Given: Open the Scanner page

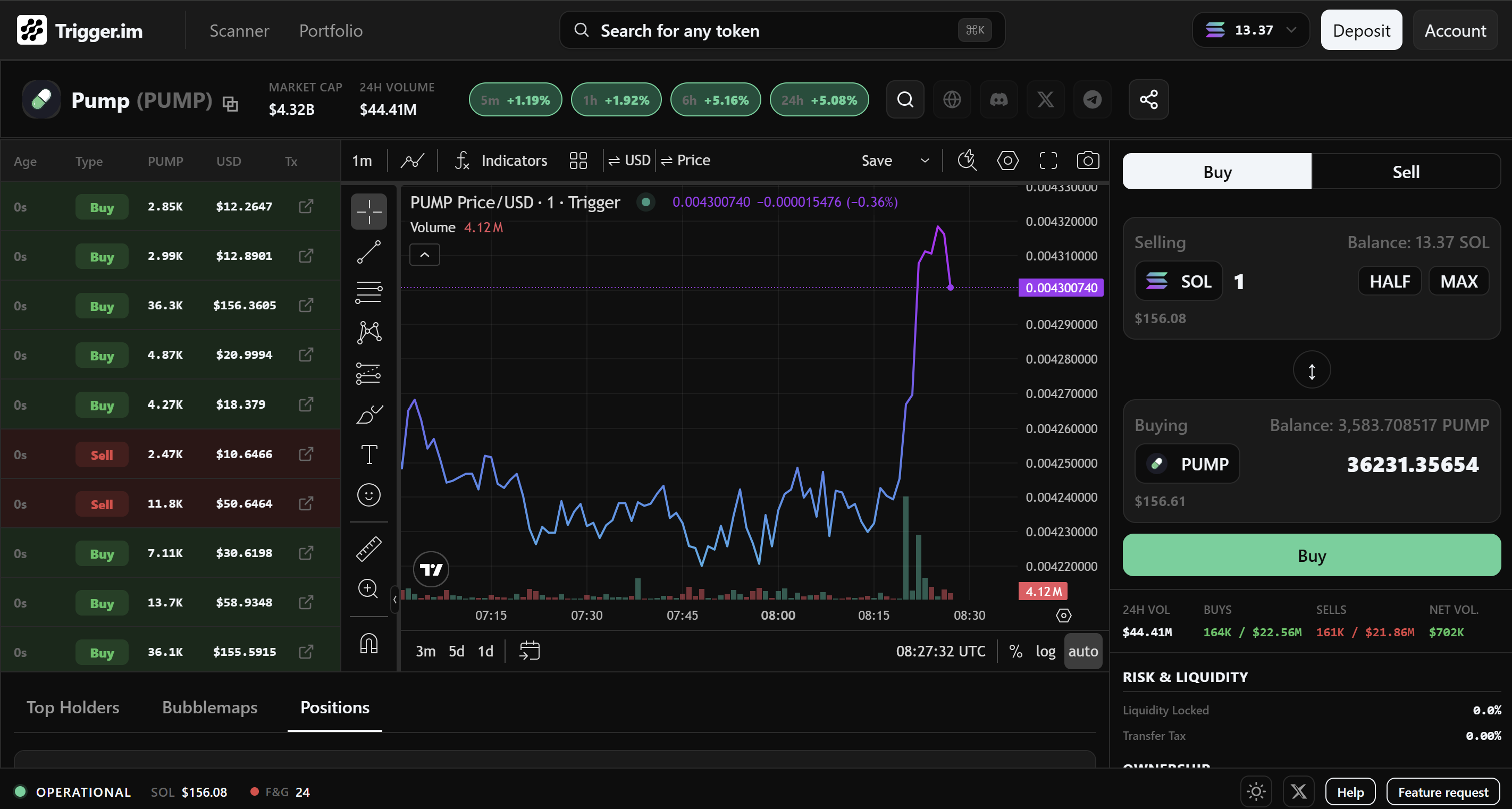Looking at the screenshot, I should [239, 30].
